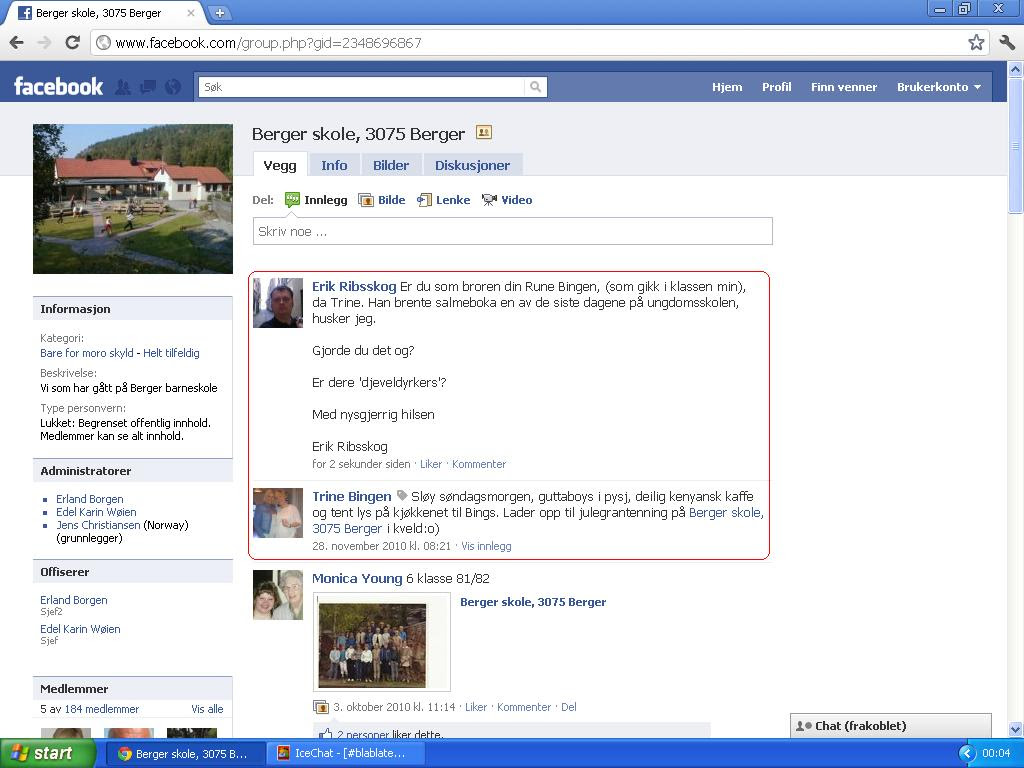Switch to the Diskusjoner tab
The height and width of the screenshot is (768, 1024).
[x=472, y=165]
